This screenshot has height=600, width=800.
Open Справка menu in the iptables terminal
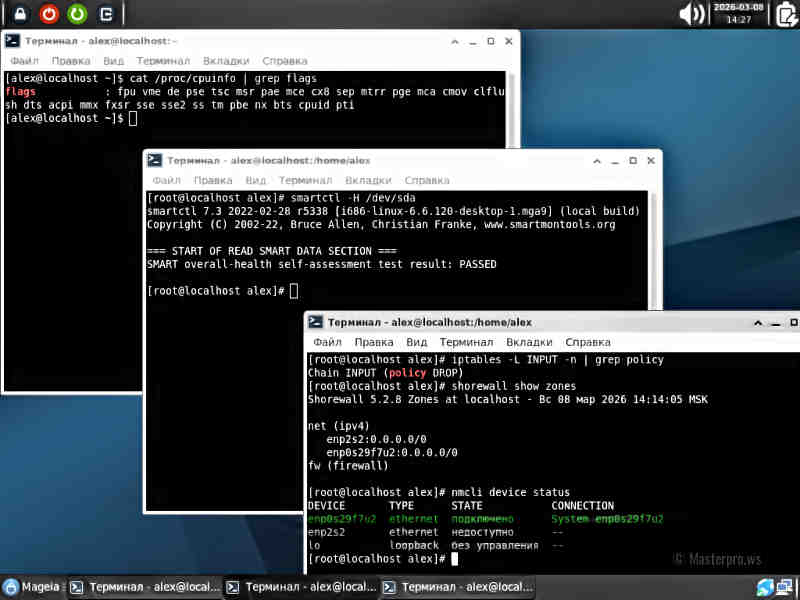coord(588,342)
